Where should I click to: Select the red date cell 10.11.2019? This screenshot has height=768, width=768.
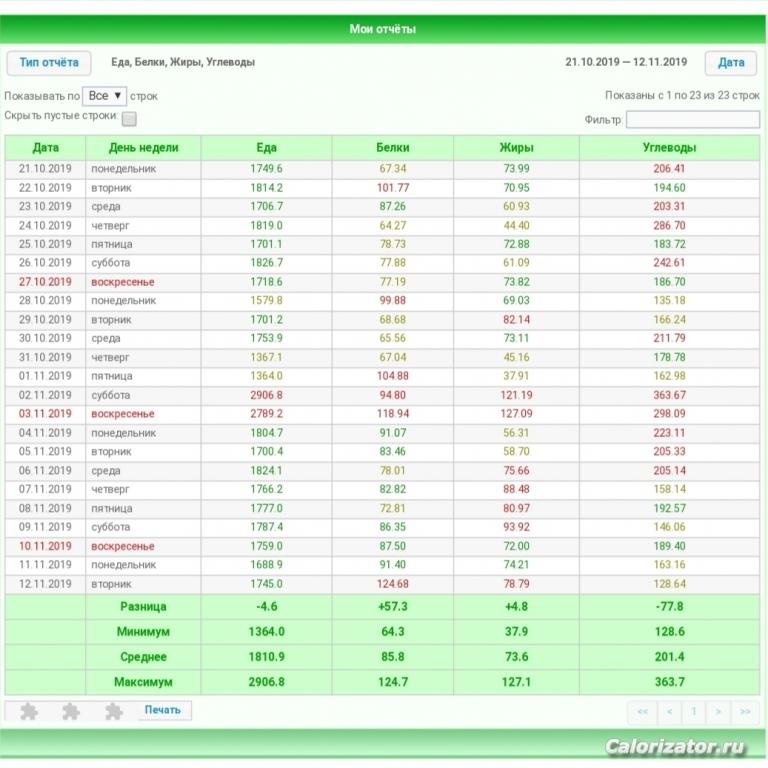pos(45,546)
